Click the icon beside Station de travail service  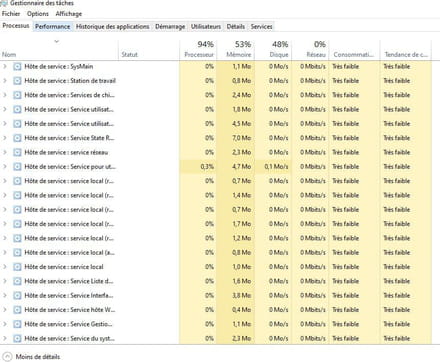(x=17, y=81)
